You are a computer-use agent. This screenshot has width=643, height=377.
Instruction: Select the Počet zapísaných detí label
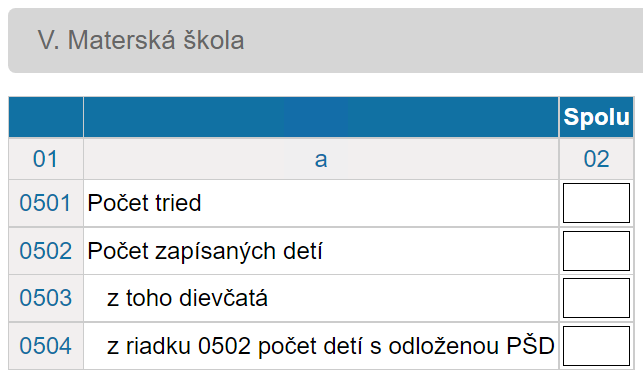pyautogui.click(x=205, y=251)
